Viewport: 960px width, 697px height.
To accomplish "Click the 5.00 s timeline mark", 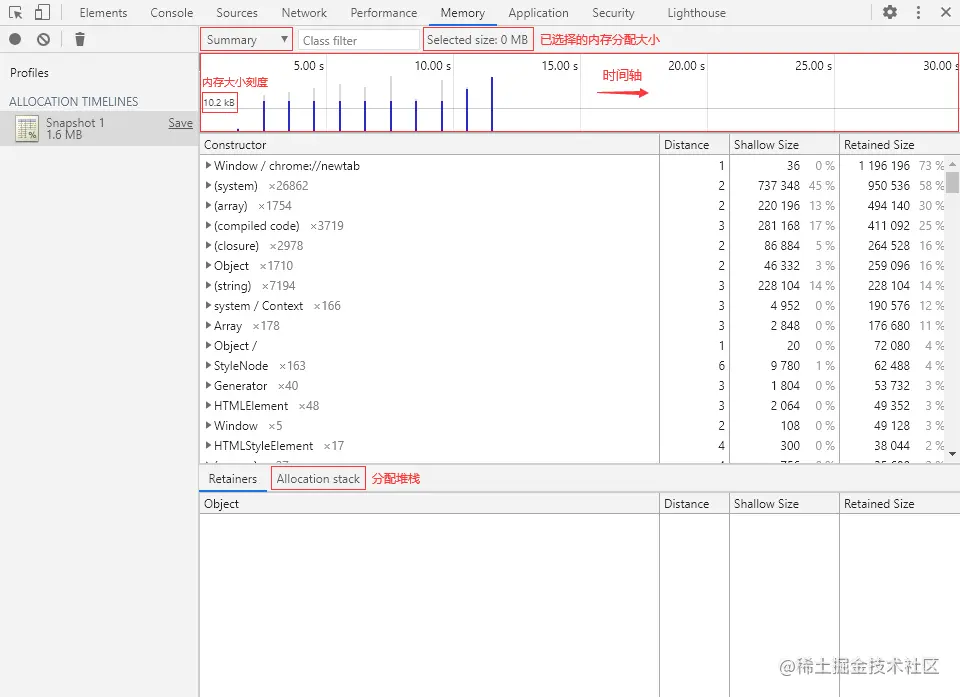I will click(309, 66).
